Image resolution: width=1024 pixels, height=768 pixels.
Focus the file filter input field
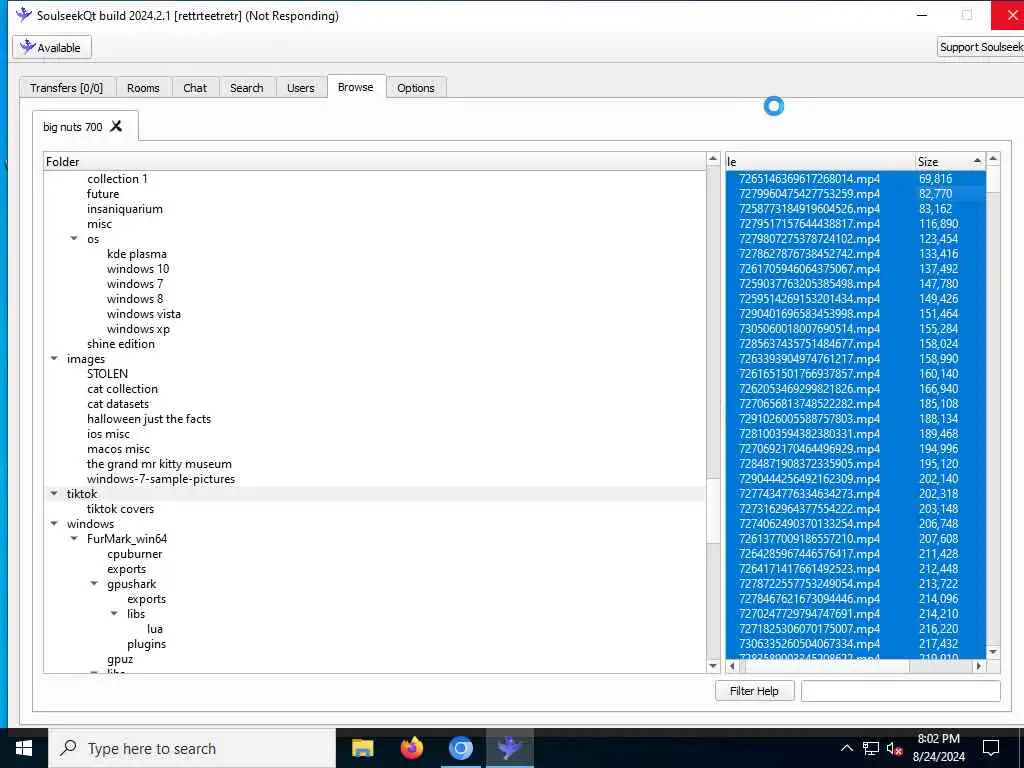coord(901,691)
